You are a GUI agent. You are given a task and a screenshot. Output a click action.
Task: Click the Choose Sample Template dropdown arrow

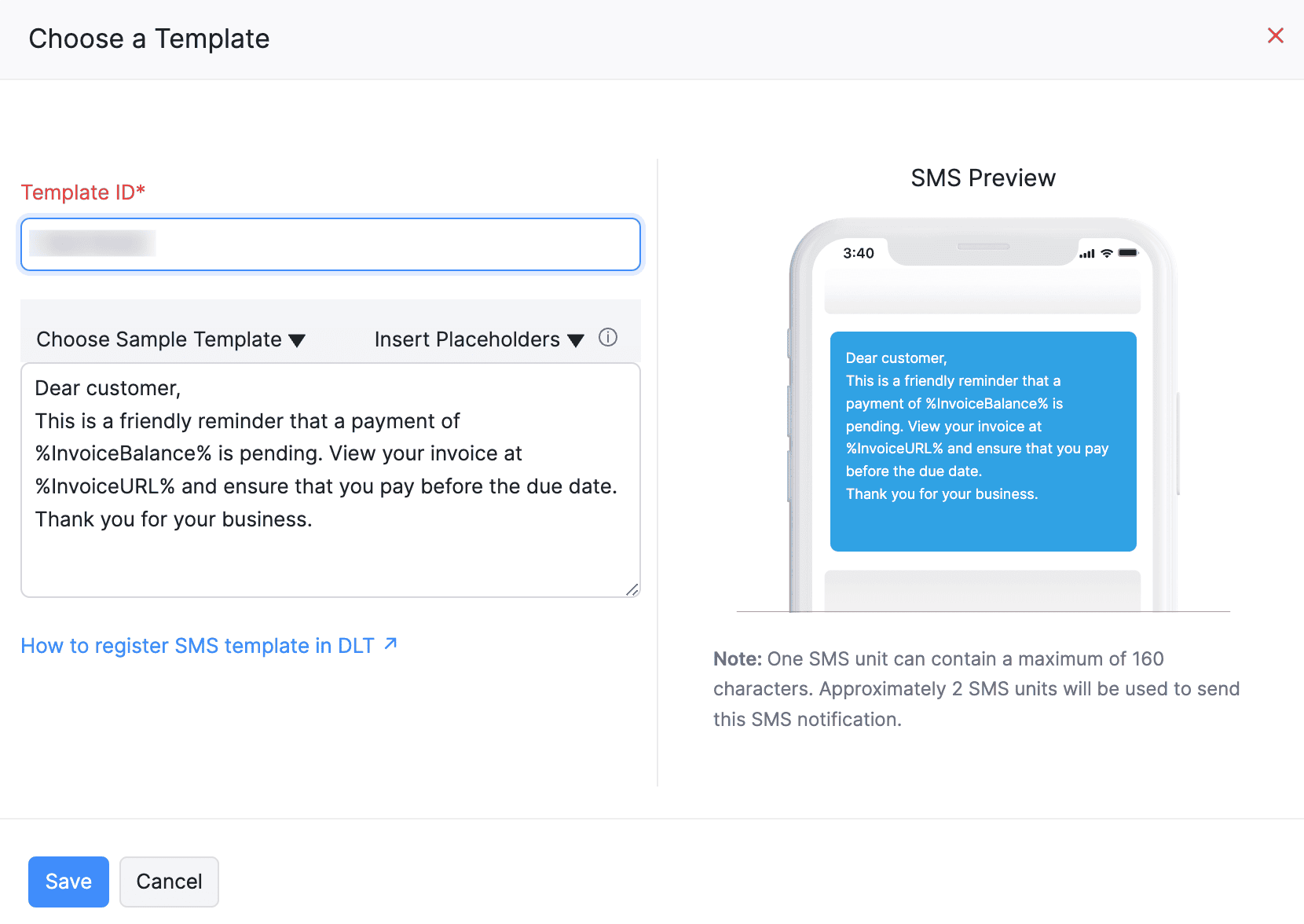(x=297, y=340)
